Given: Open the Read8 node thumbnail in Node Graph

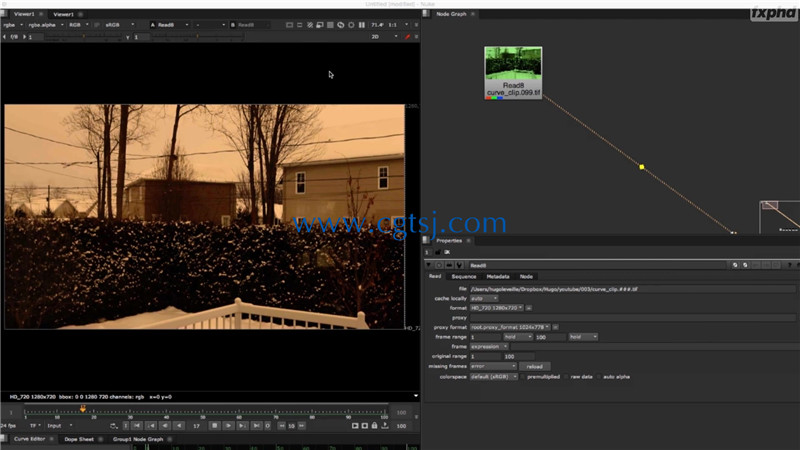Looking at the screenshot, I should 513,72.
